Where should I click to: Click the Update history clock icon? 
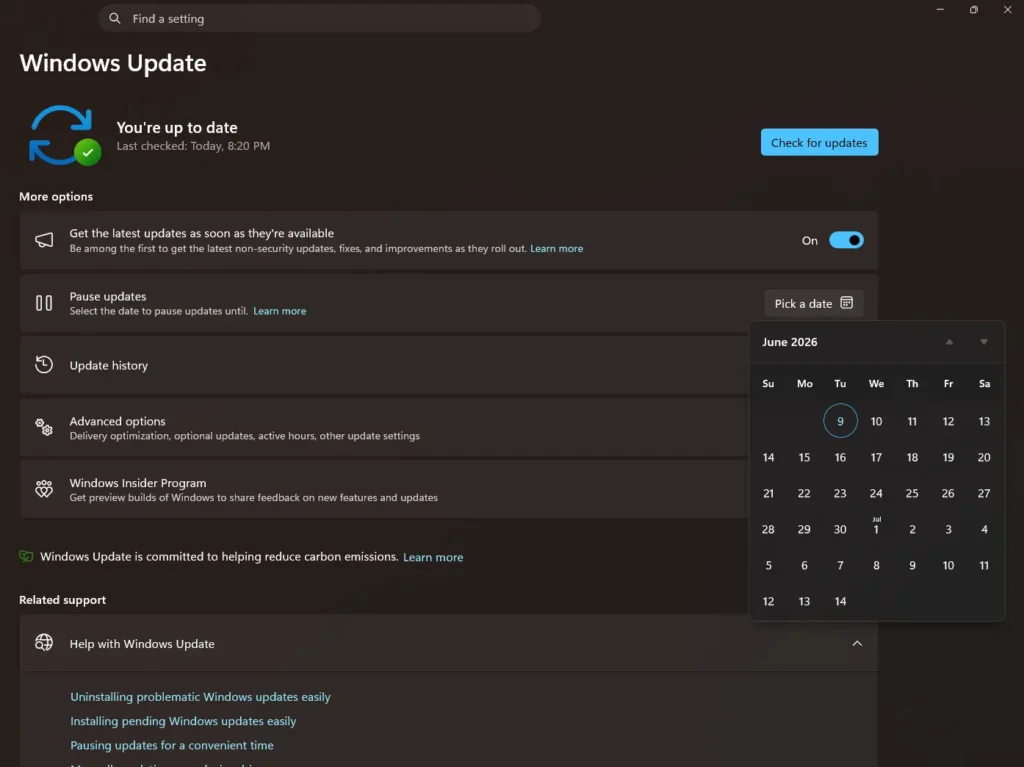[44, 365]
